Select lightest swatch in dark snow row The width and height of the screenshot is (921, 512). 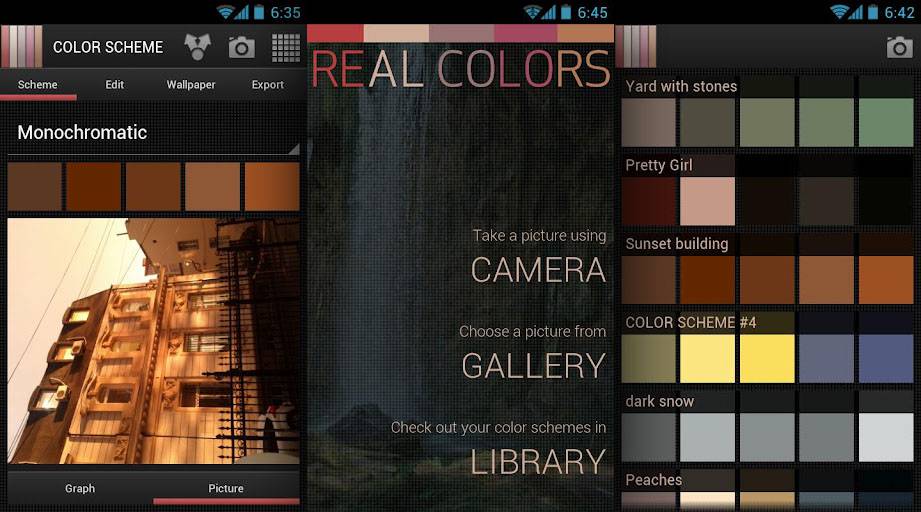coord(886,437)
